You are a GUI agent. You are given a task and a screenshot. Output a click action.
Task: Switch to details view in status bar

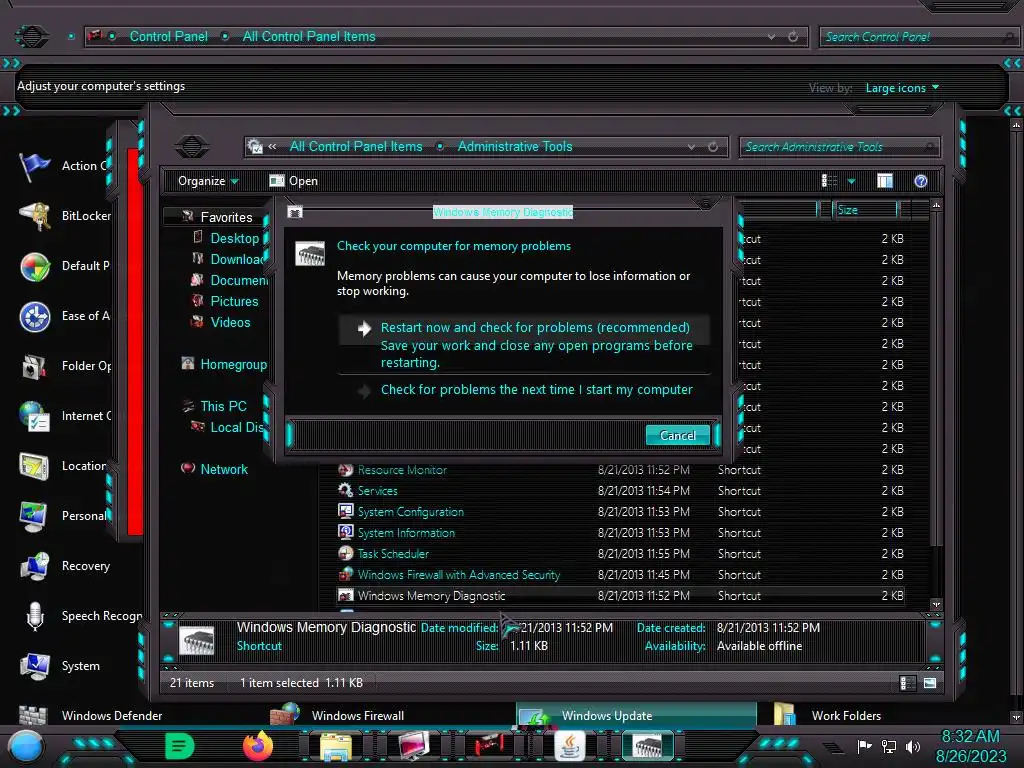(x=907, y=683)
